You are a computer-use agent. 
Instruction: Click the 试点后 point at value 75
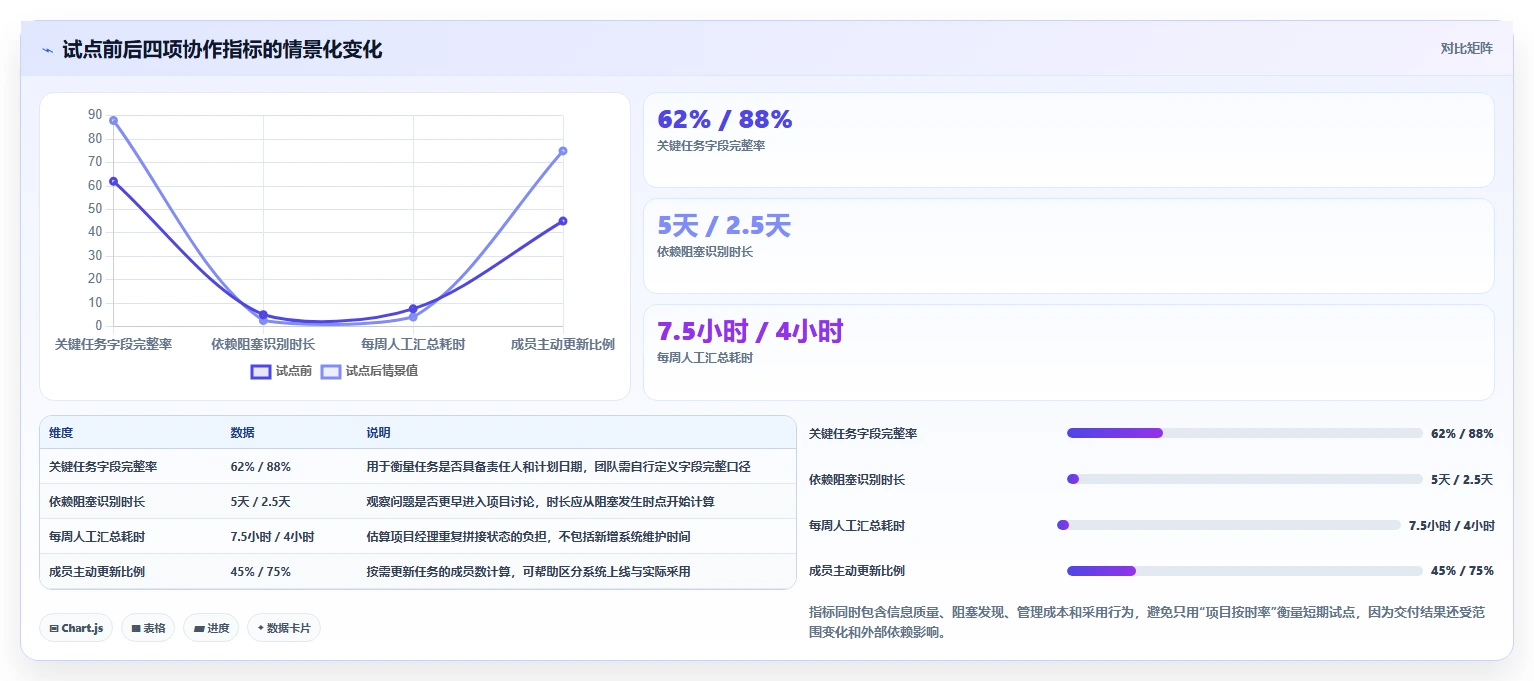(x=563, y=151)
